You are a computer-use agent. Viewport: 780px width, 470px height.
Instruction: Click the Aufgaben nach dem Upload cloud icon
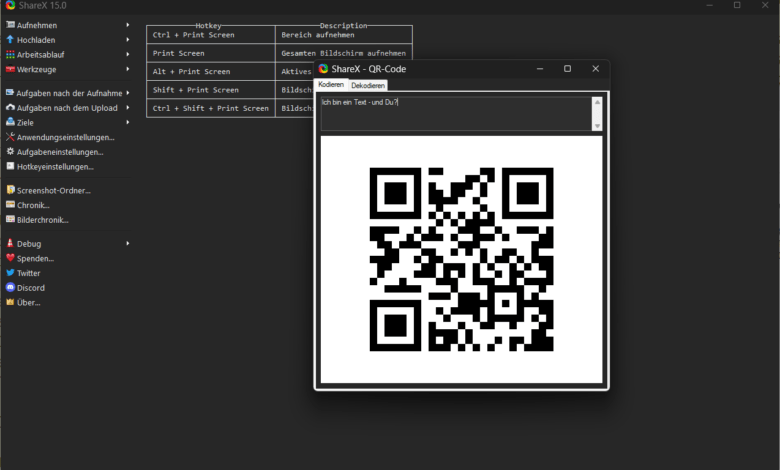point(10,107)
